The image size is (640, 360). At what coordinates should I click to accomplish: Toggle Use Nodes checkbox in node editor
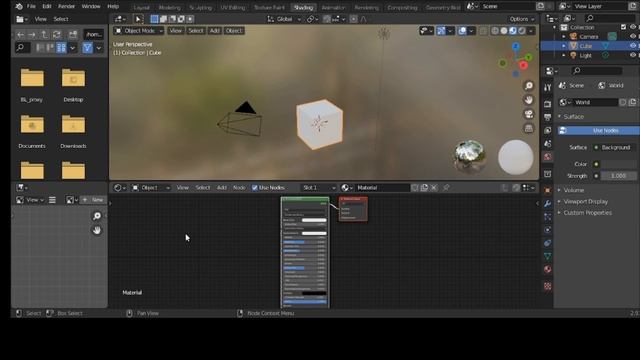(255, 188)
